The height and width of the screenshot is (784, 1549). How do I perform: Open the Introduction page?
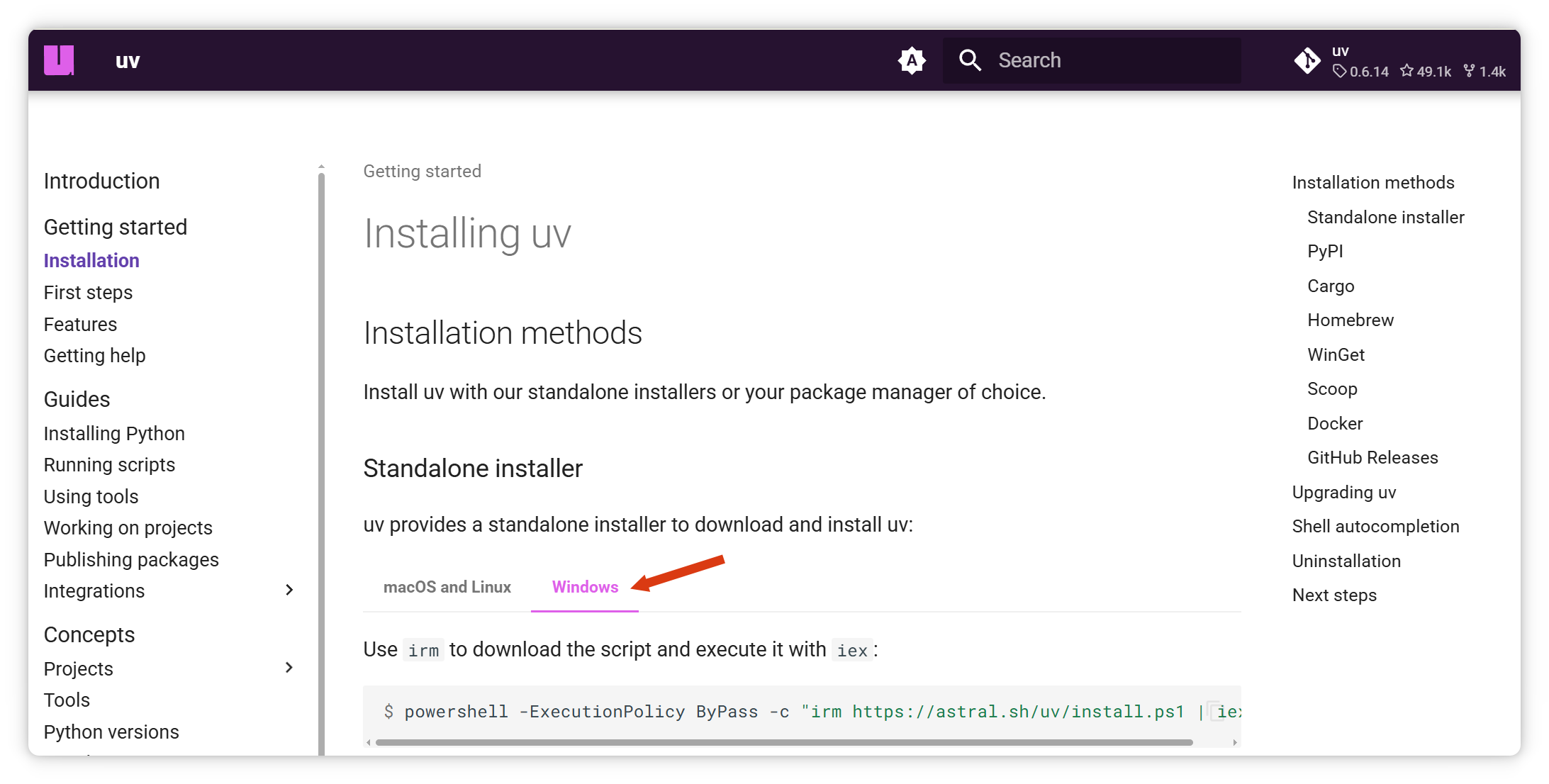pyautogui.click(x=101, y=181)
